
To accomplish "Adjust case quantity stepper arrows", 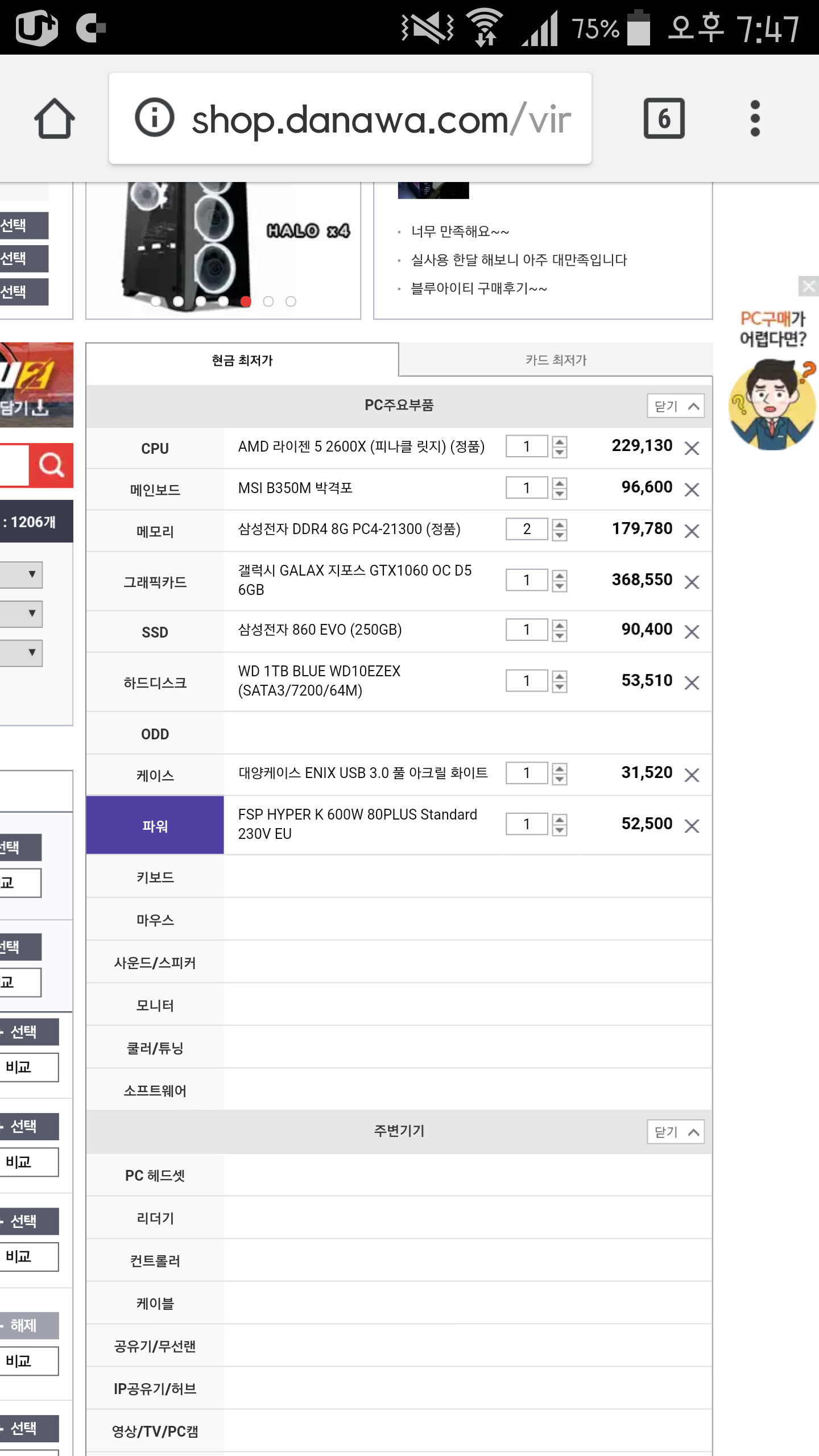I will 560,773.
